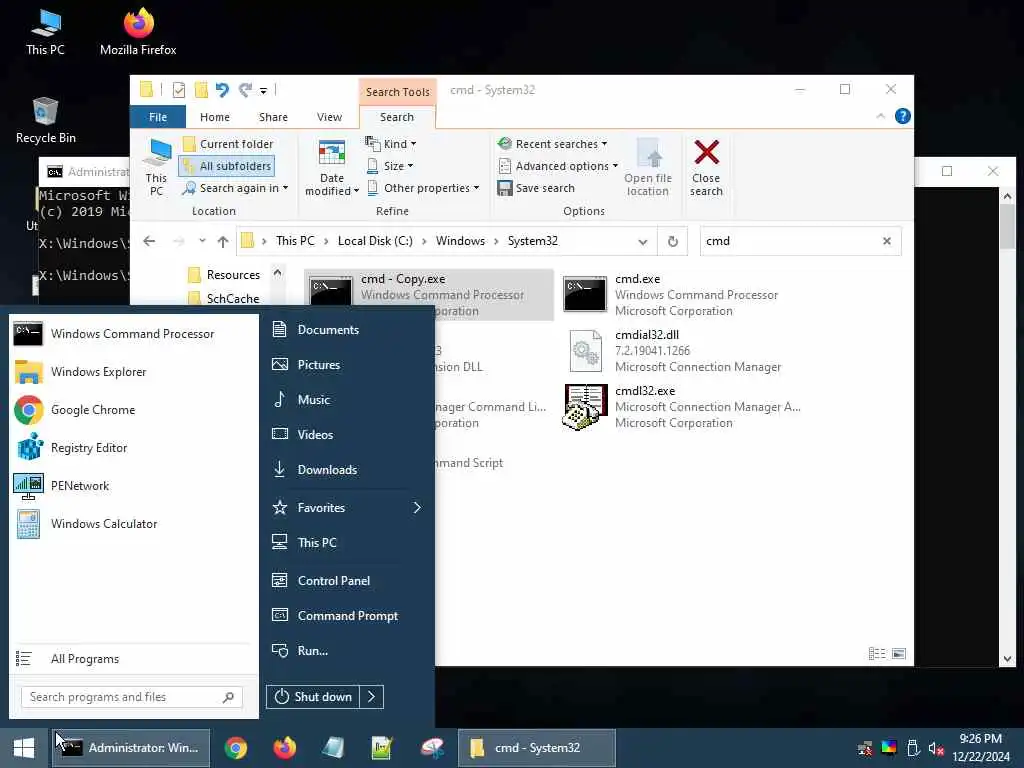This screenshot has height=768, width=1024.
Task: Switch to the View ribbon tab
Action: (329, 117)
